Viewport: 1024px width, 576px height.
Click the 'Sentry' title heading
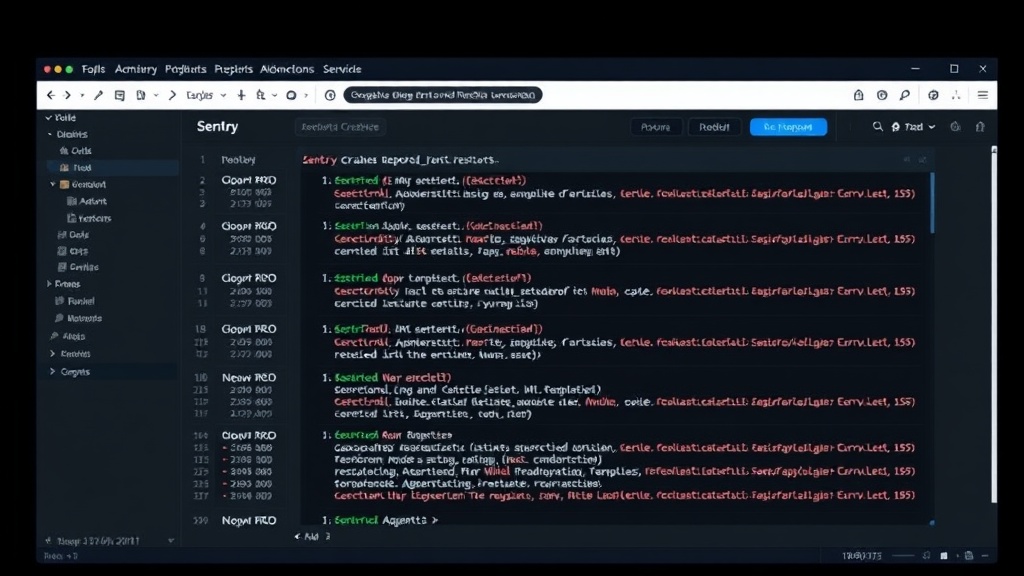pyautogui.click(x=217, y=127)
